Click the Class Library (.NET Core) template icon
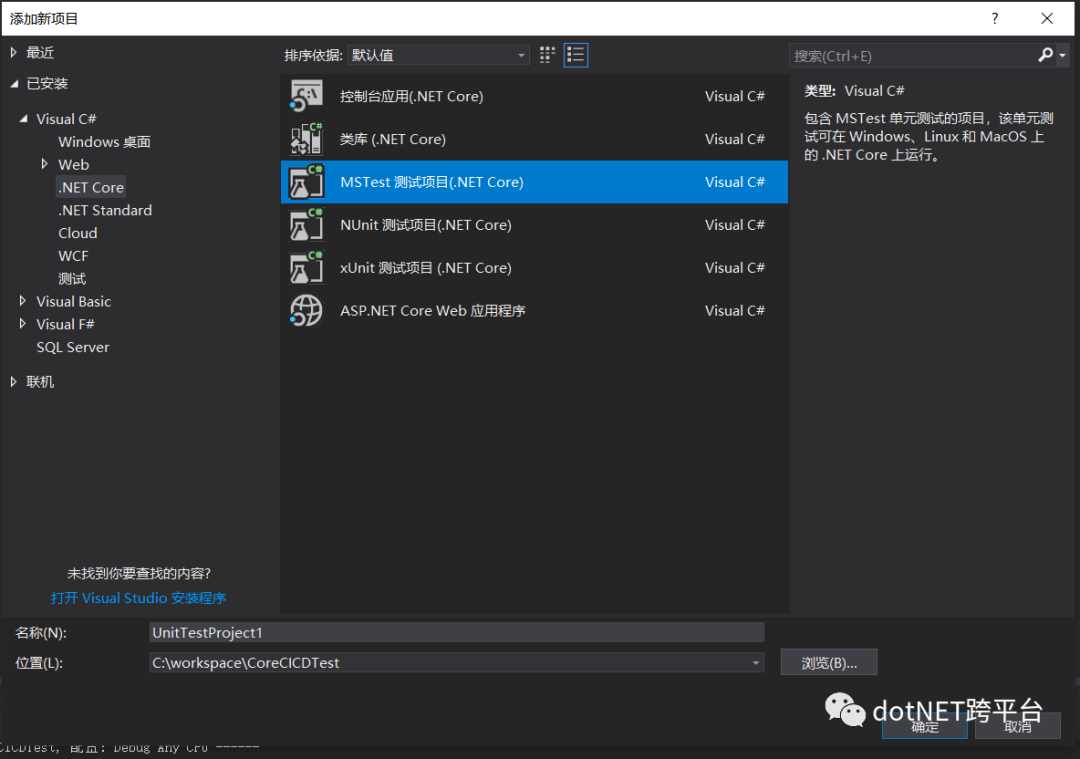 tap(307, 139)
